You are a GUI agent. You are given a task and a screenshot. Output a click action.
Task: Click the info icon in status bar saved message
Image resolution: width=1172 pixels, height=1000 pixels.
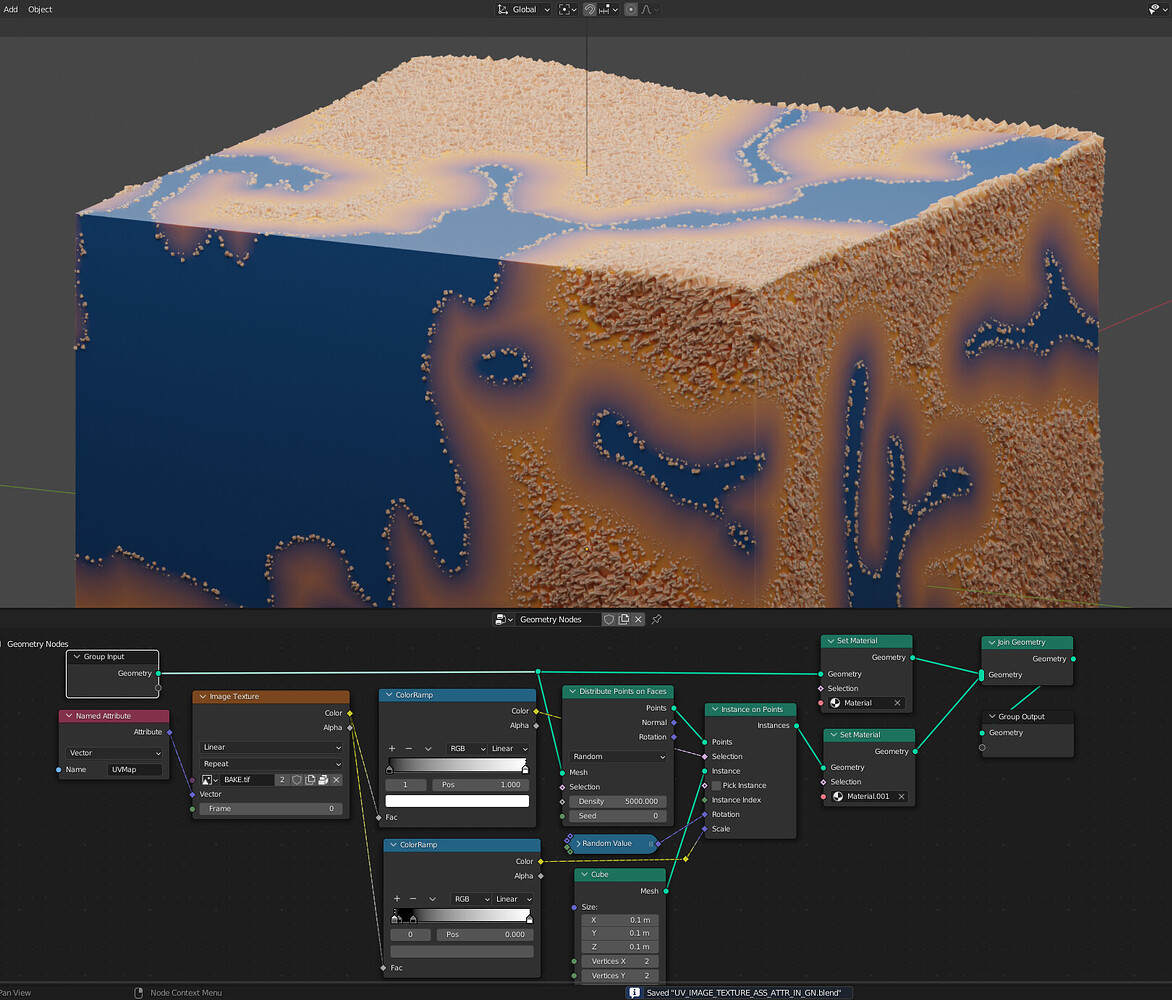(x=635, y=993)
